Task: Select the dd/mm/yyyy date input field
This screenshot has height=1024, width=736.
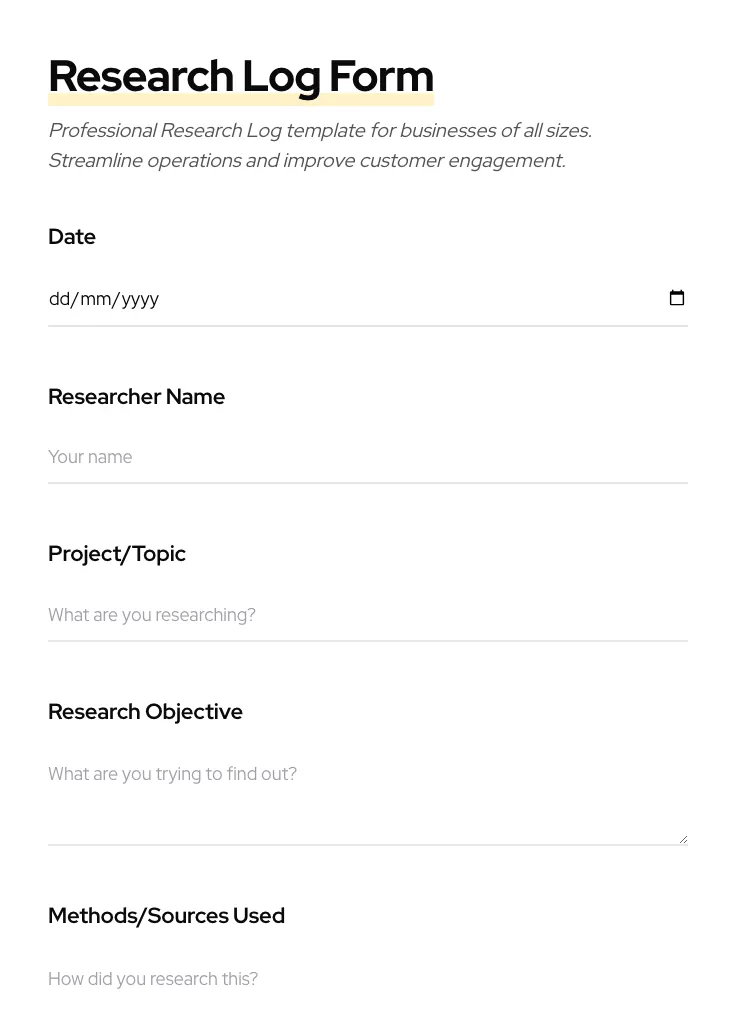Action: click(300, 298)
